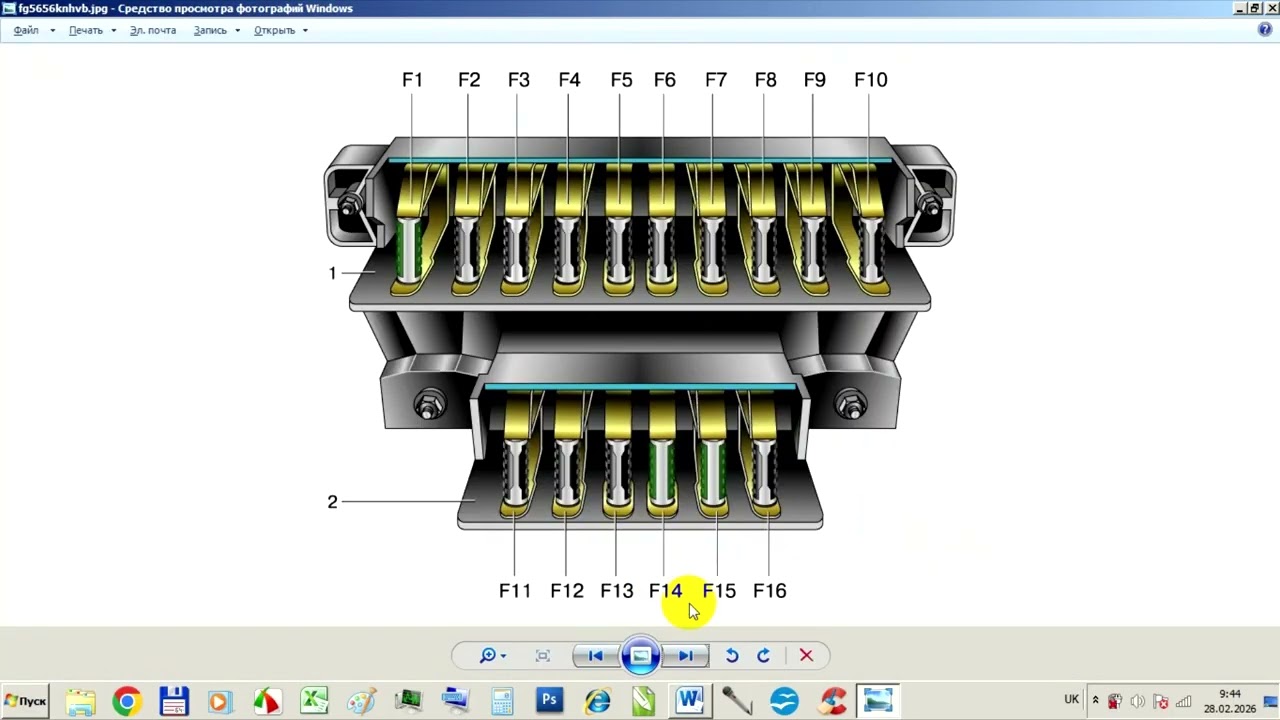Click the actual size fit button
The width and height of the screenshot is (1280, 720).
click(x=543, y=656)
